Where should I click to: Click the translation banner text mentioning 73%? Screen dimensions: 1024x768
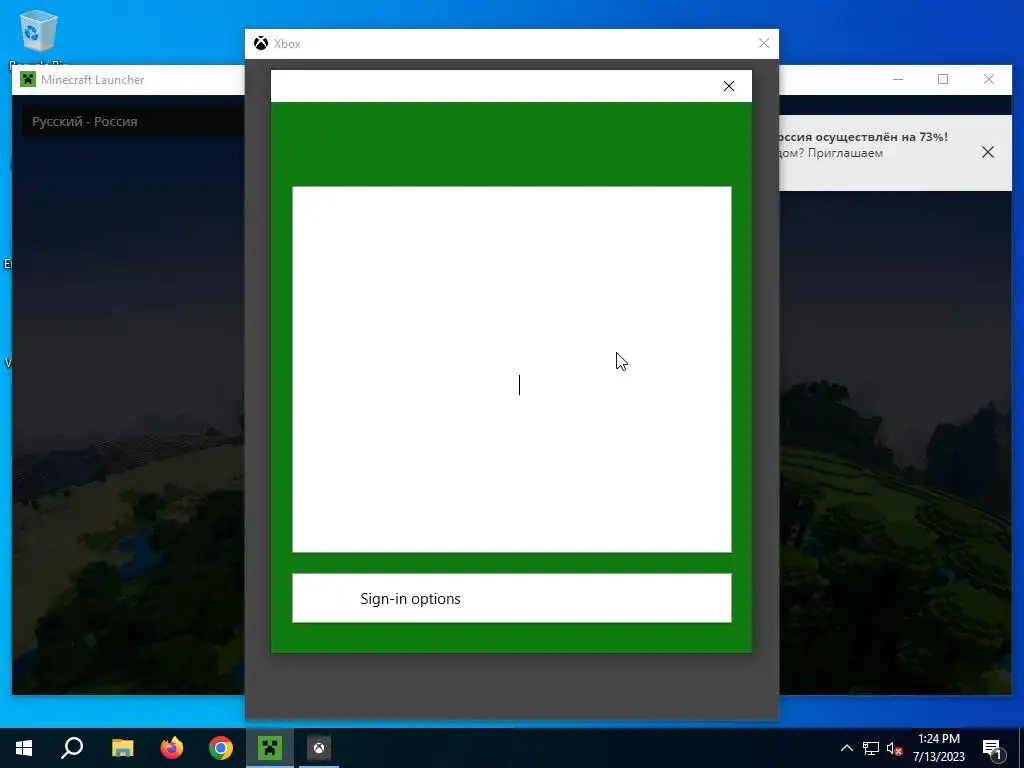[862, 137]
